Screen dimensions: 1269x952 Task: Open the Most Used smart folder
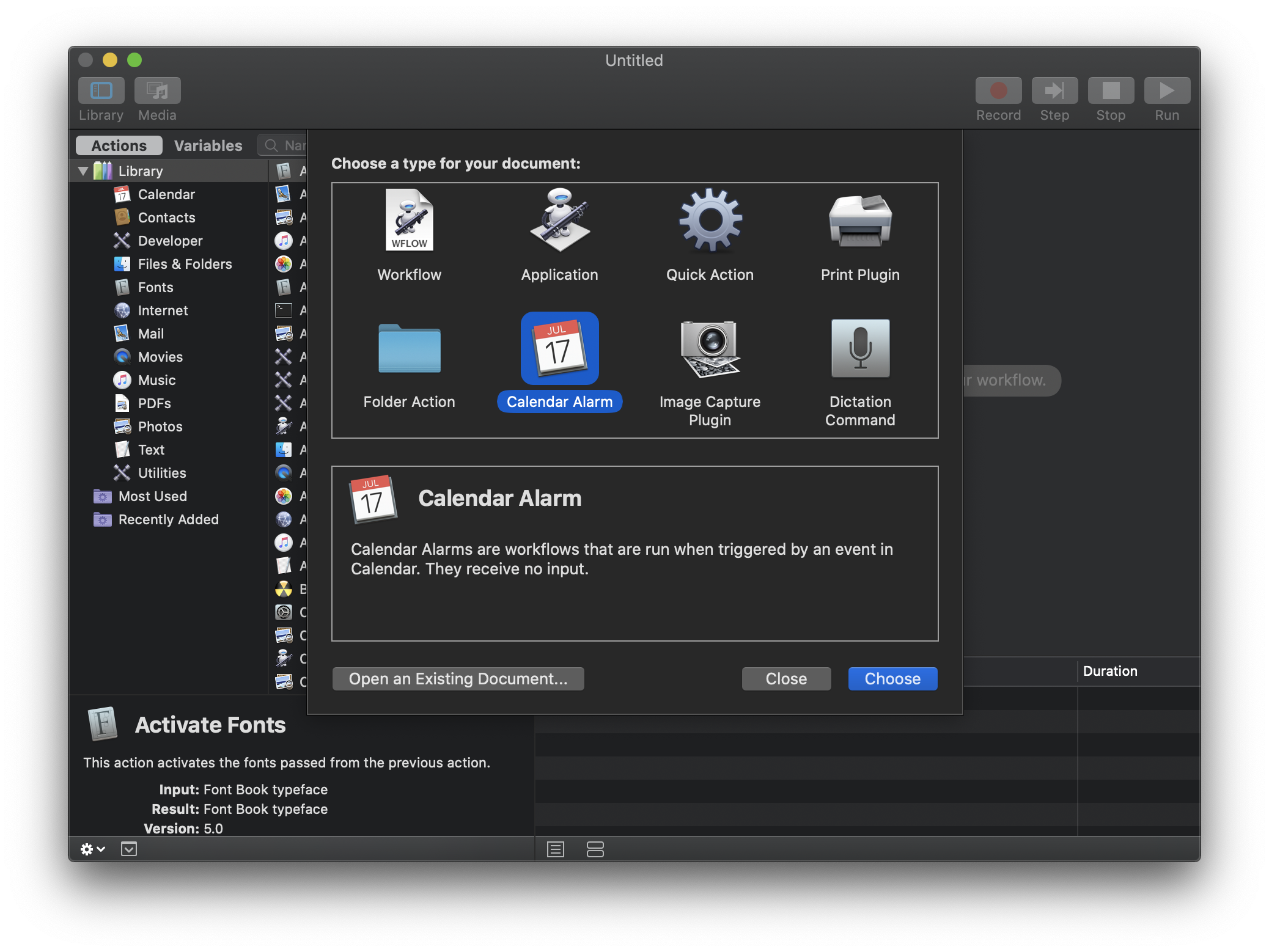(x=167, y=496)
